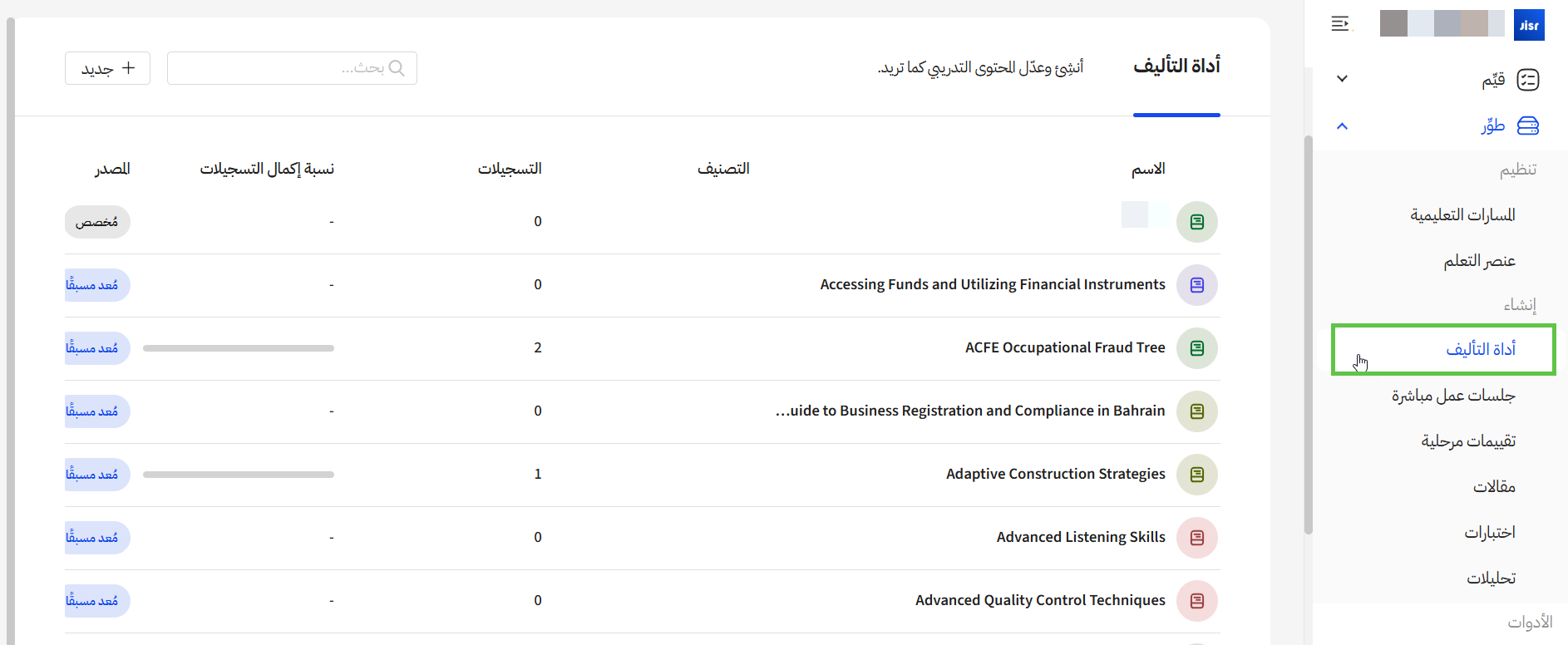The height and width of the screenshot is (645, 1568).
Task: Open the Bahrain Business Registration course link
Action: [970, 411]
